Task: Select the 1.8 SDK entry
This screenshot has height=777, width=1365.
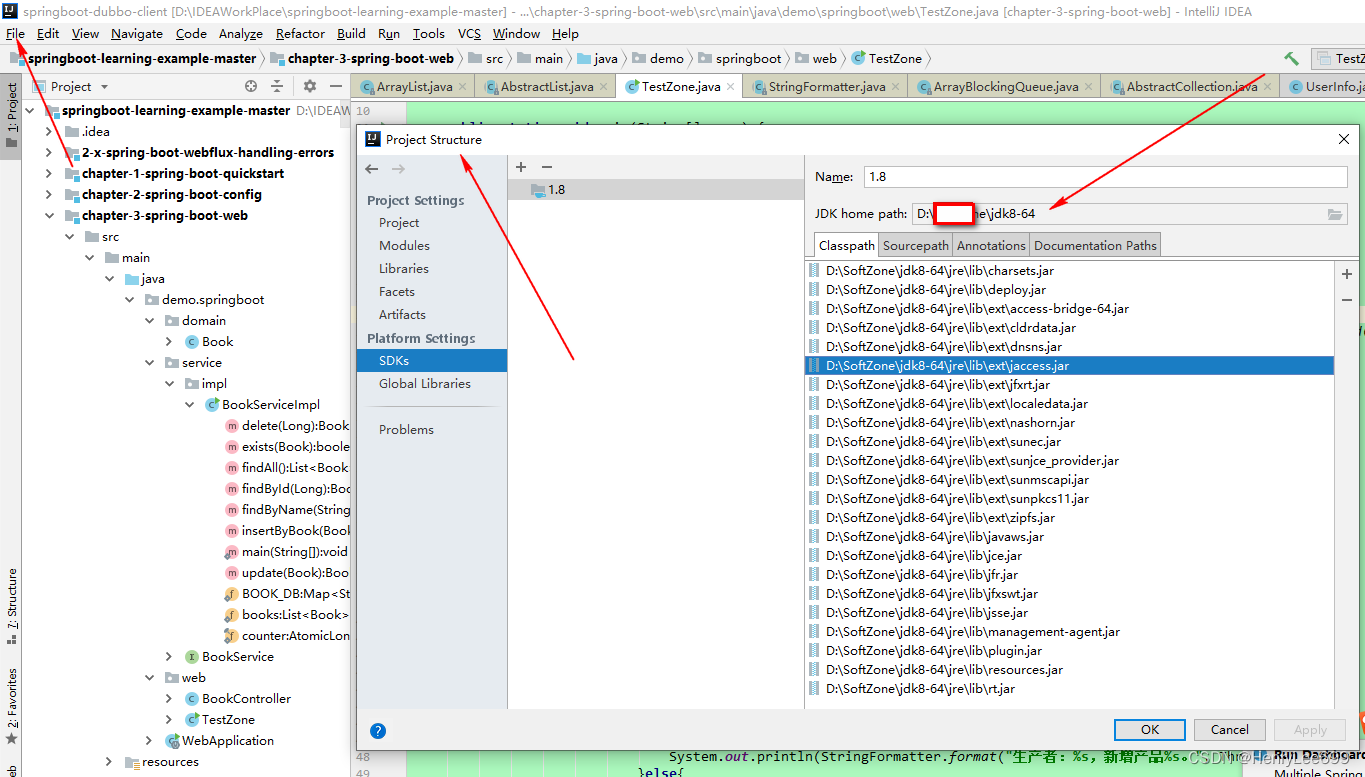Action: [x=656, y=190]
